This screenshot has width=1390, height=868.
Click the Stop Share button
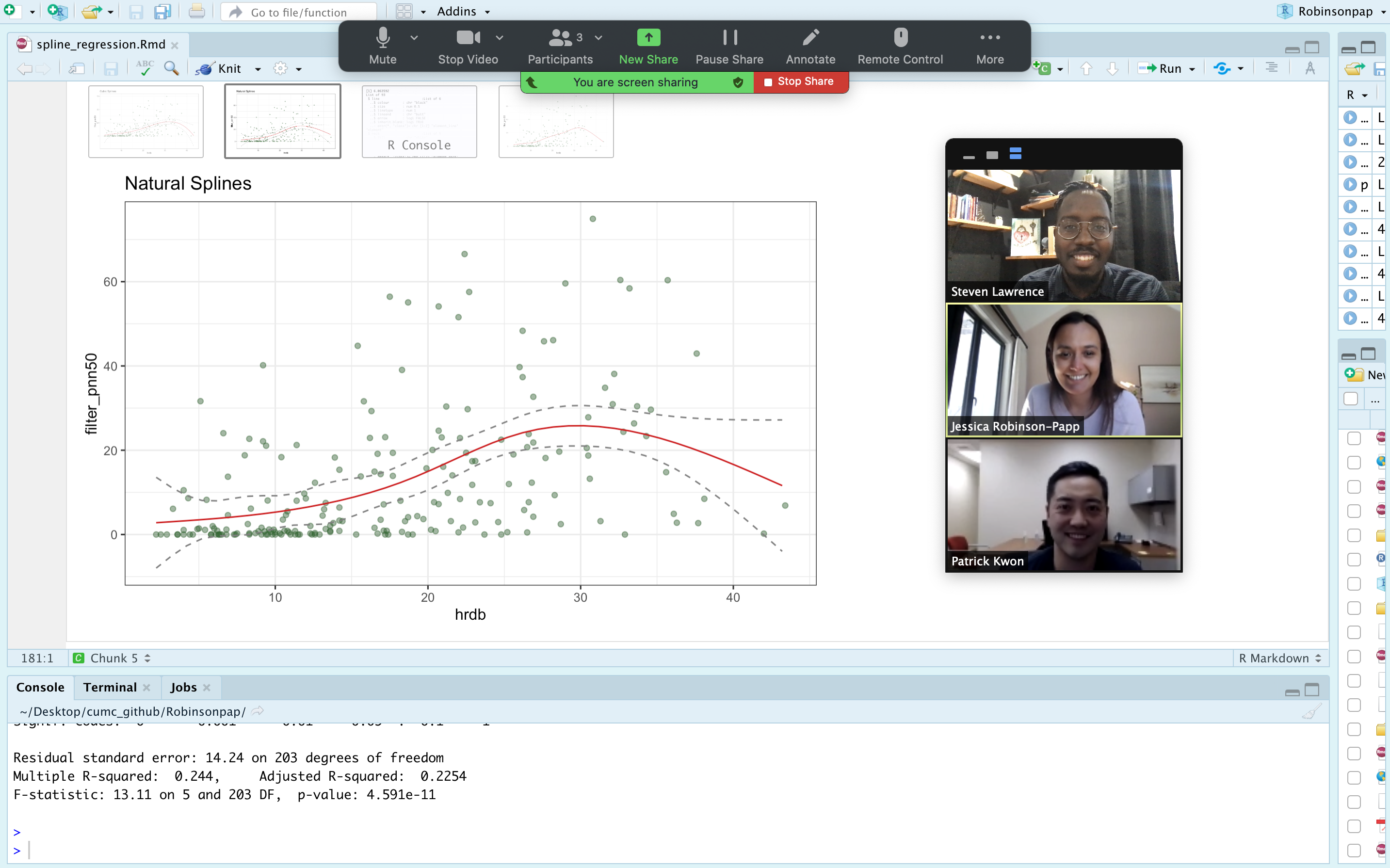tap(800, 81)
